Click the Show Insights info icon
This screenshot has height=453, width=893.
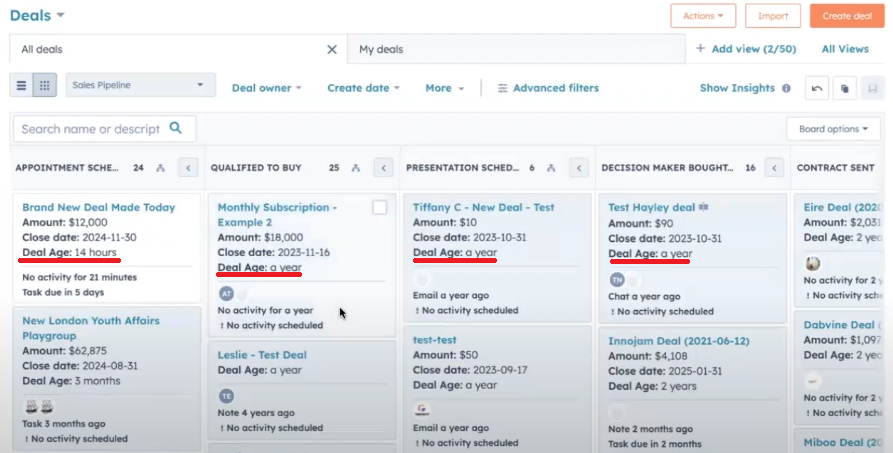coord(786,88)
